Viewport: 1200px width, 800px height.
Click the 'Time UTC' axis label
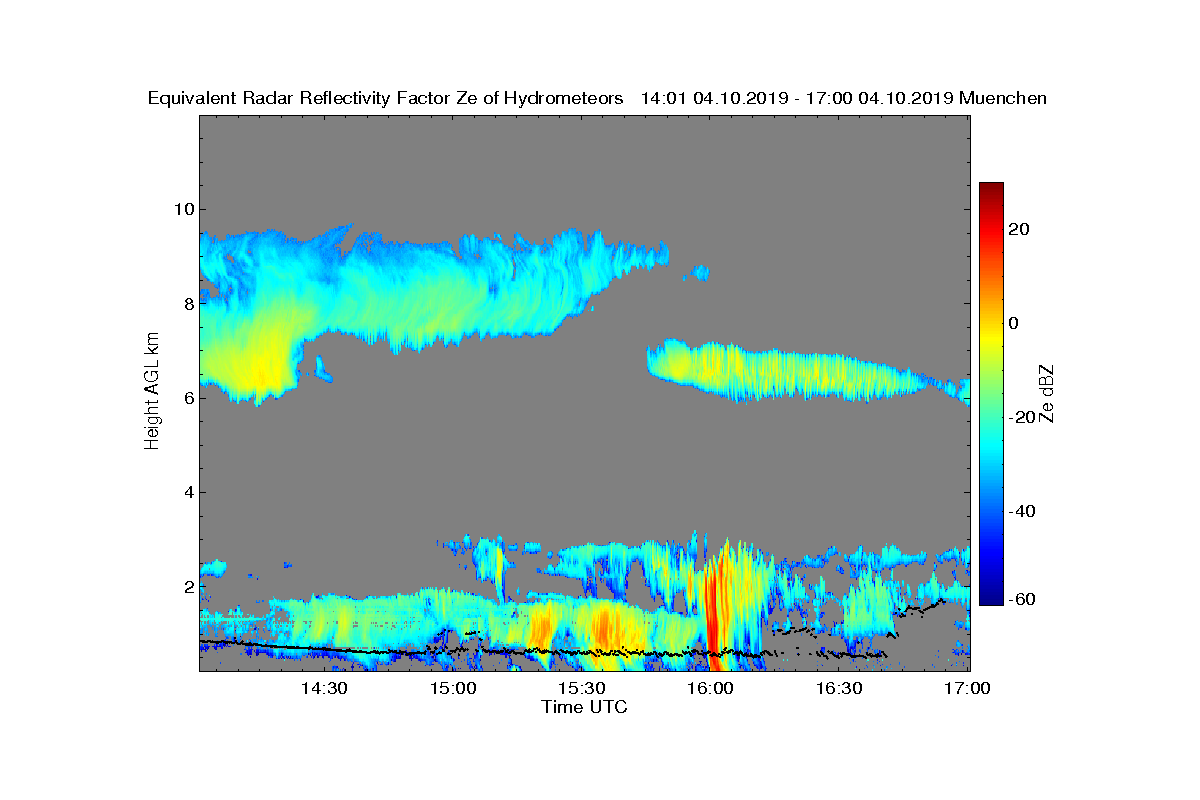[585, 707]
